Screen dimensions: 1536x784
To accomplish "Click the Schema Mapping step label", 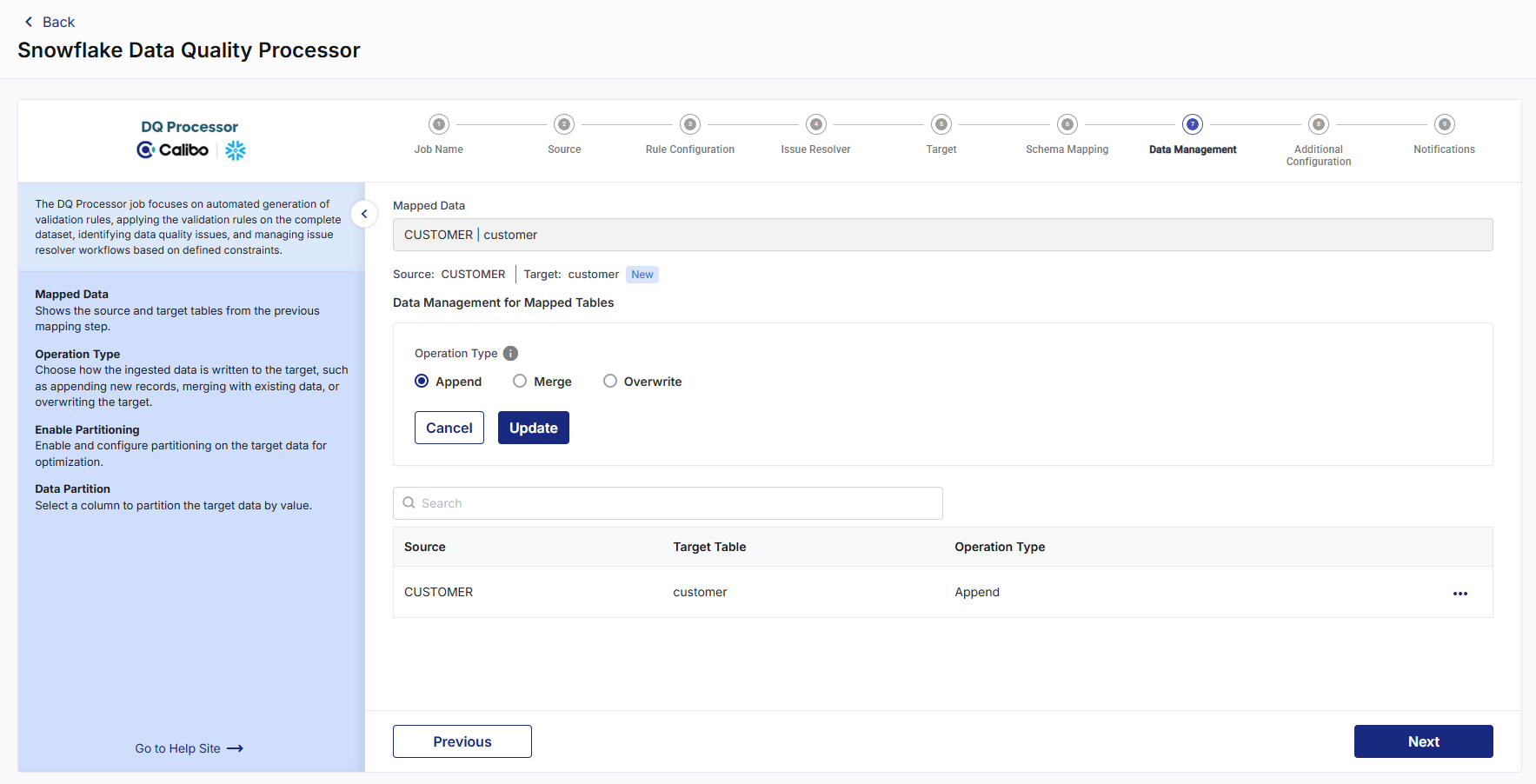I will [1067, 149].
